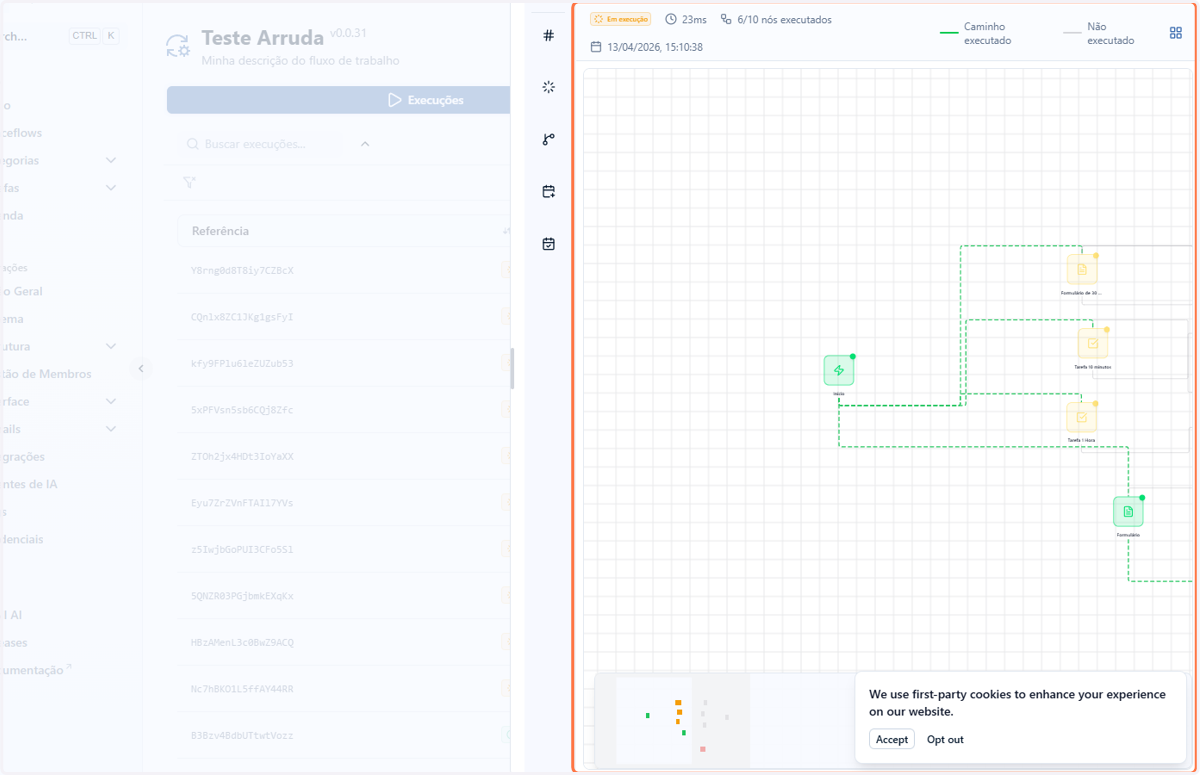Collapse the sidebar with the left-arrow button

[141, 368]
